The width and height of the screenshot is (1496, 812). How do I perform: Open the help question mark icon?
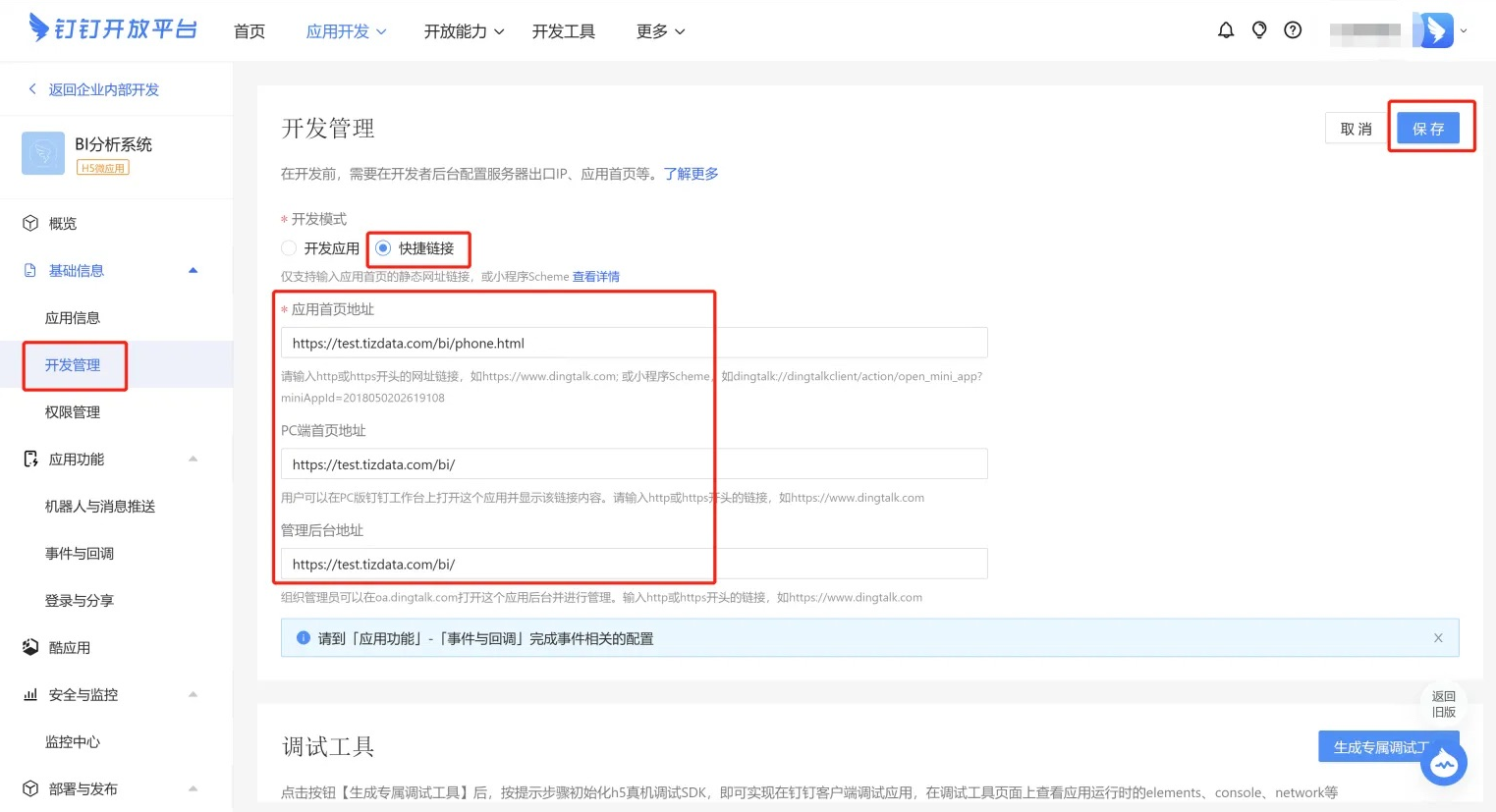click(x=1293, y=30)
